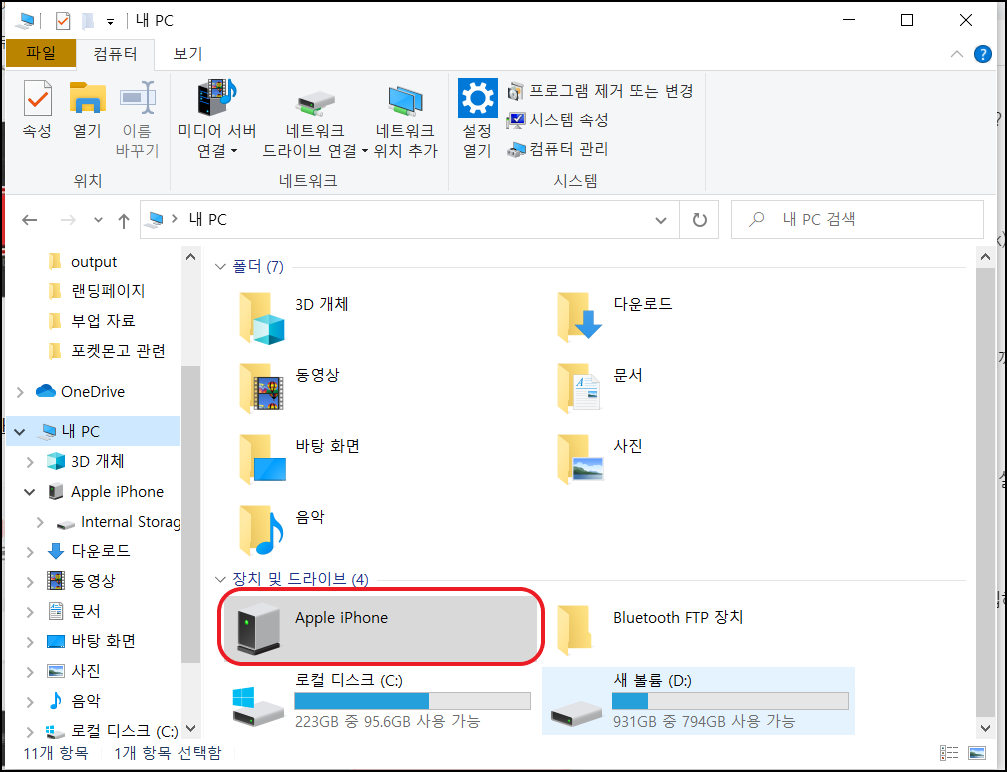Collapse Apple iPhone in the sidebar tree

click(x=29, y=491)
